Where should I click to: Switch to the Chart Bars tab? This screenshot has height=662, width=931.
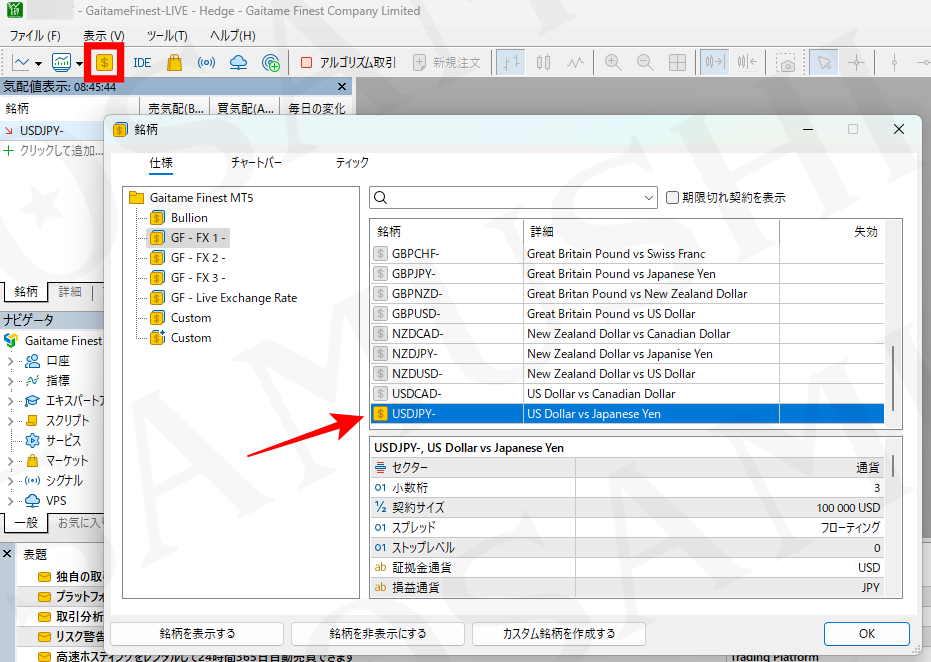click(x=256, y=162)
